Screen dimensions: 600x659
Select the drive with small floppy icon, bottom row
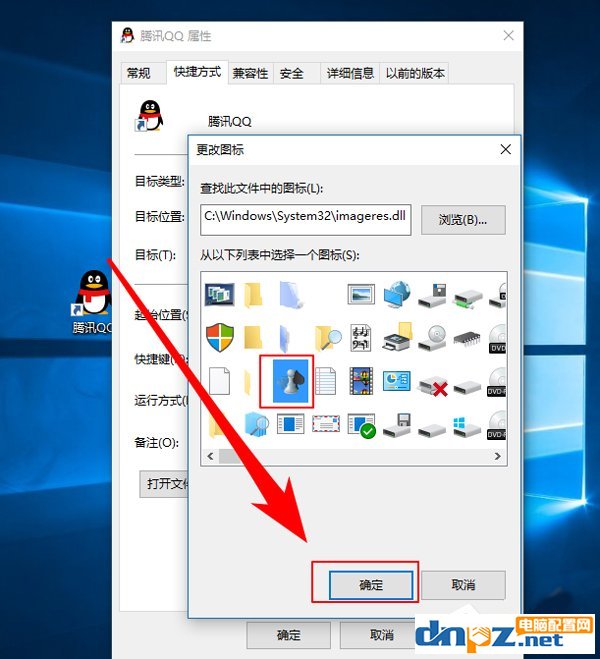tap(397, 425)
